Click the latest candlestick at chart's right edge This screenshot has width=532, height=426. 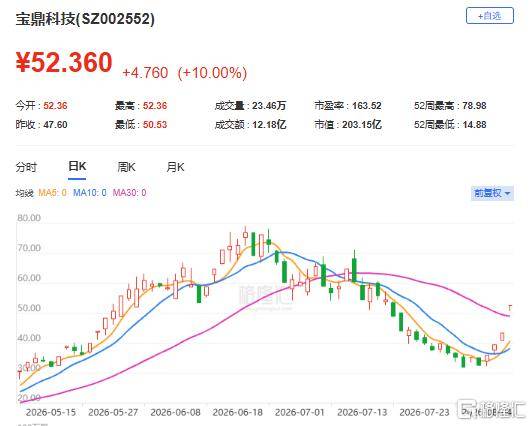(x=510, y=308)
